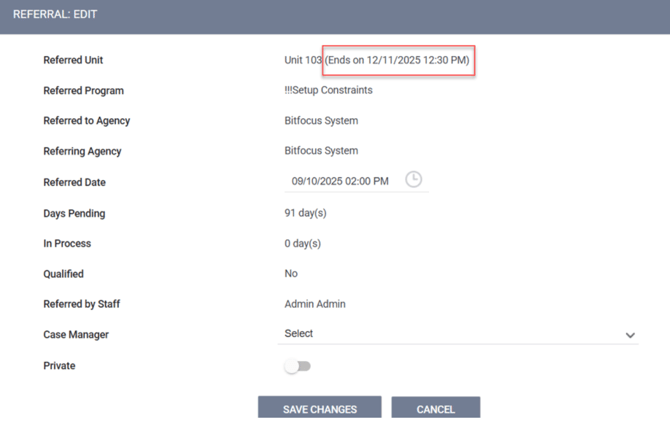Viewport: 670px width, 430px height.
Task: Click Bitfocus System beside Referring Agency
Action: click(x=321, y=151)
